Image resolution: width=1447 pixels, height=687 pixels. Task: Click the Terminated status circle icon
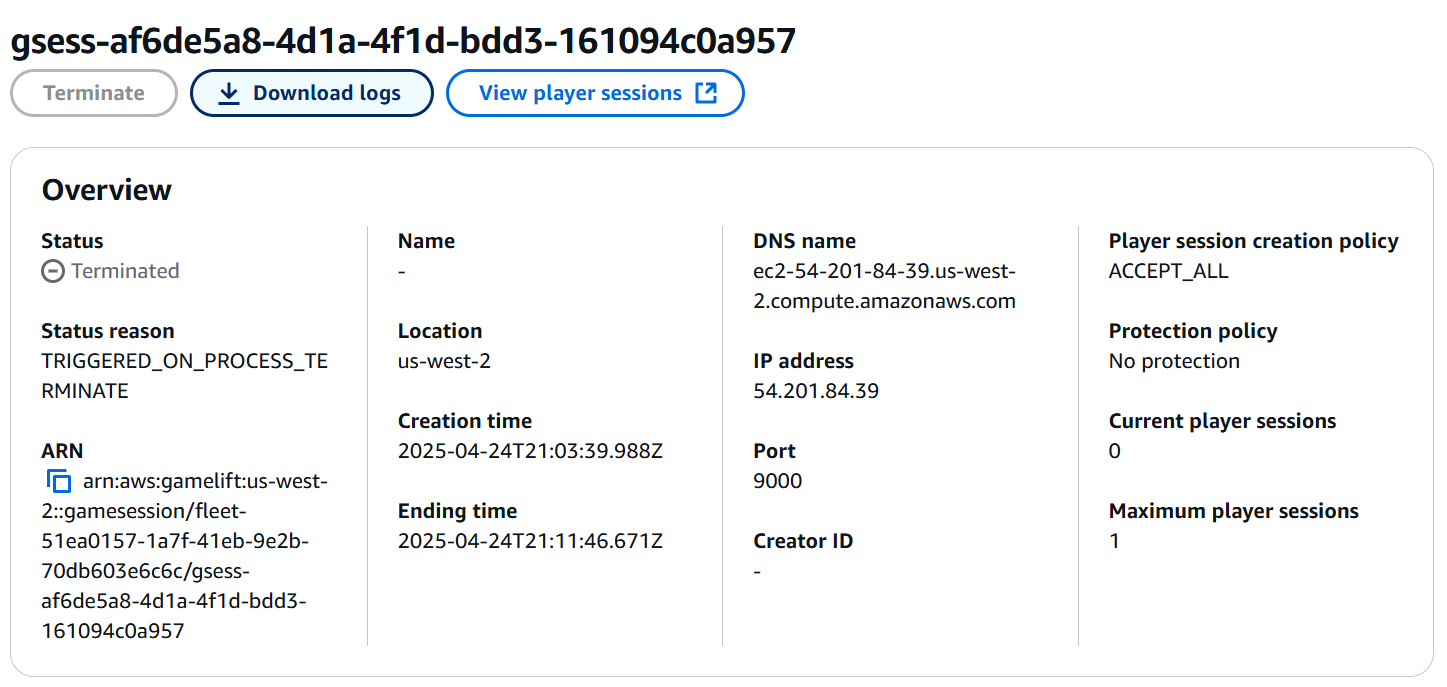51,270
